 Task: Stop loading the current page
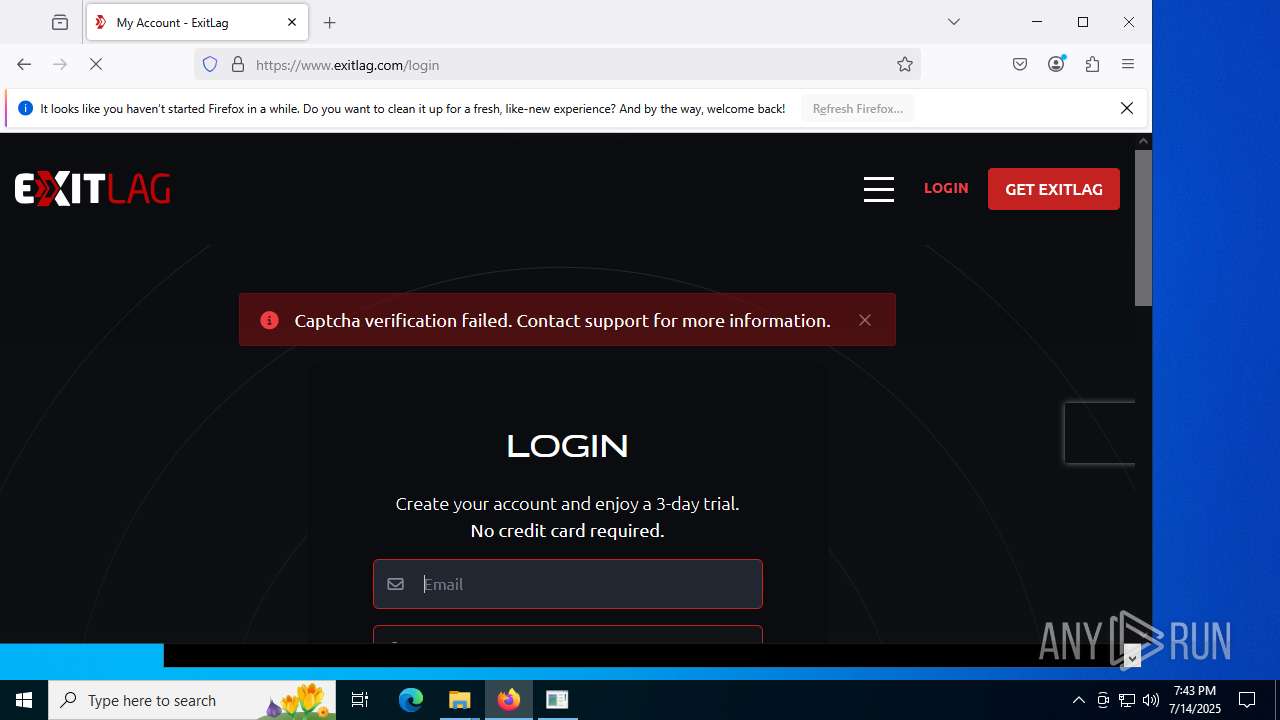[96, 64]
